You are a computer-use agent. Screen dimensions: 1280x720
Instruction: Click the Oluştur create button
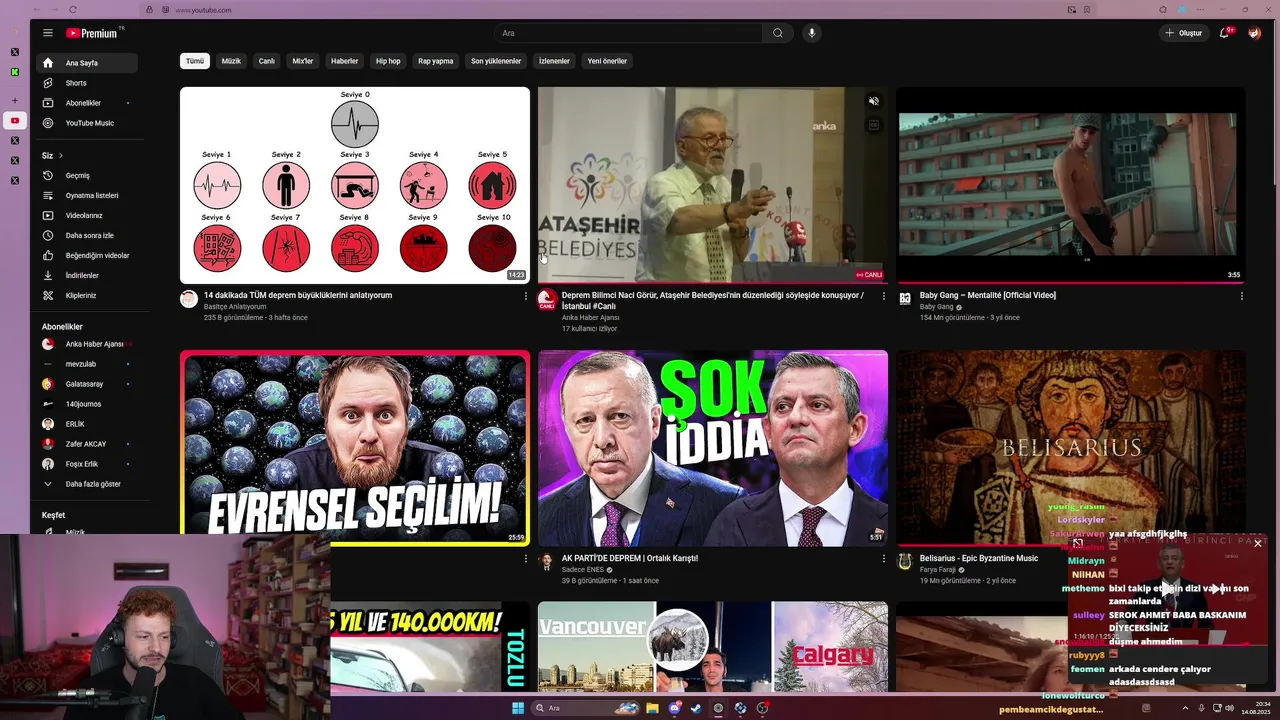tap(1183, 33)
